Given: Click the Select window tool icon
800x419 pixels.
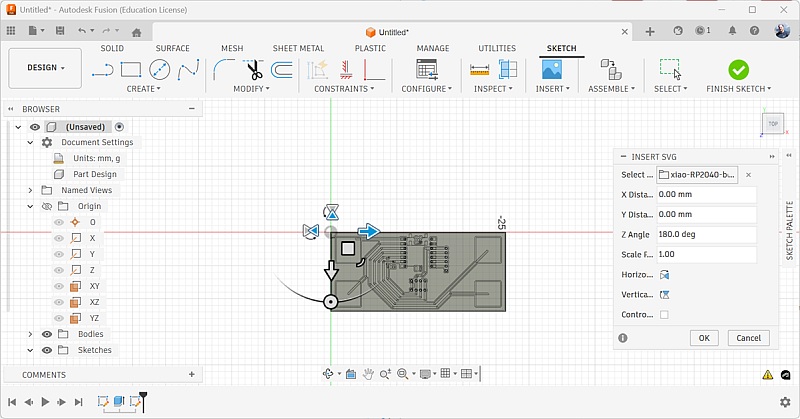Looking at the screenshot, I should pyautogui.click(x=670, y=69).
